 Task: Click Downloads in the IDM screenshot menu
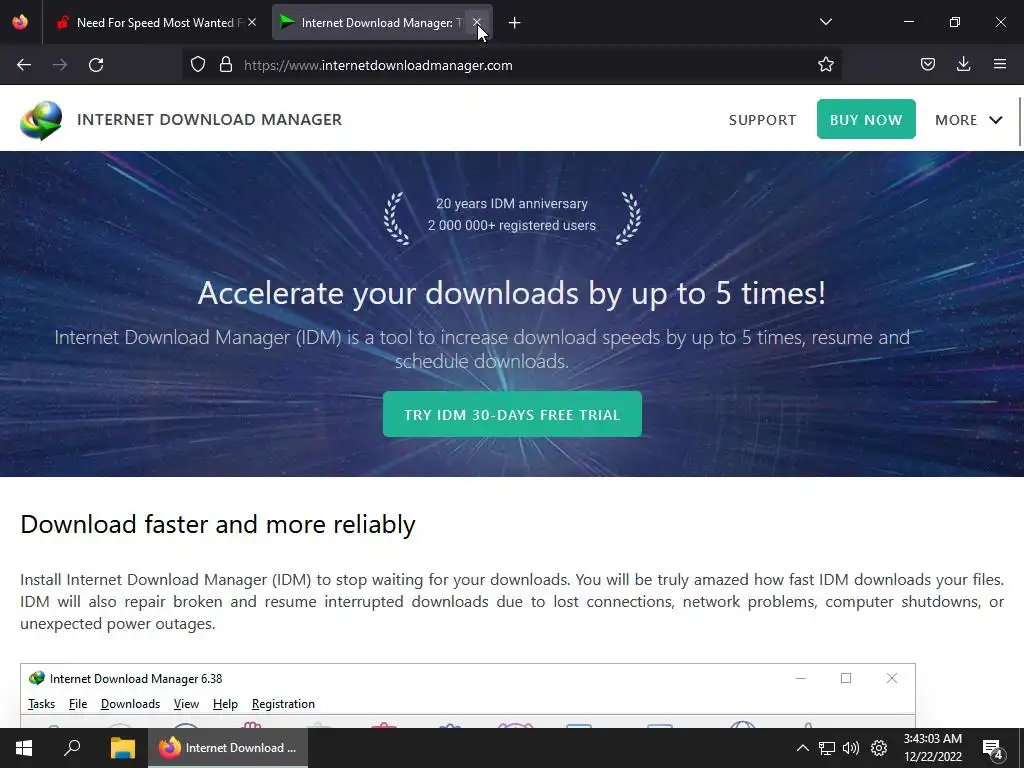click(x=130, y=703)
